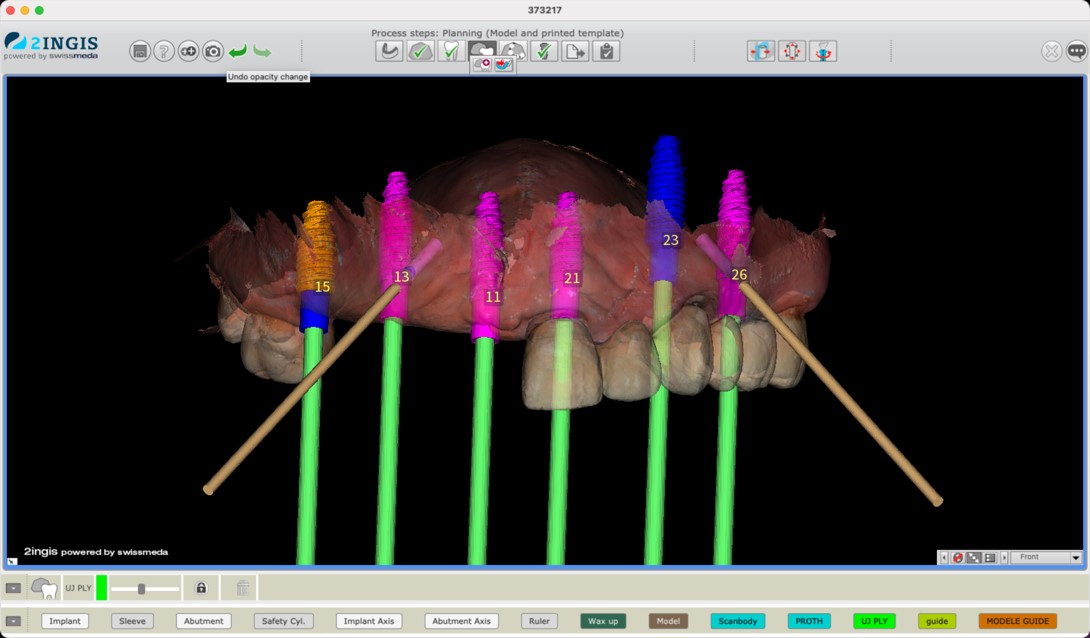The height and width of the screenshot is (638, 1090).
Task: Click the green redo arrow
Action: 262,51
